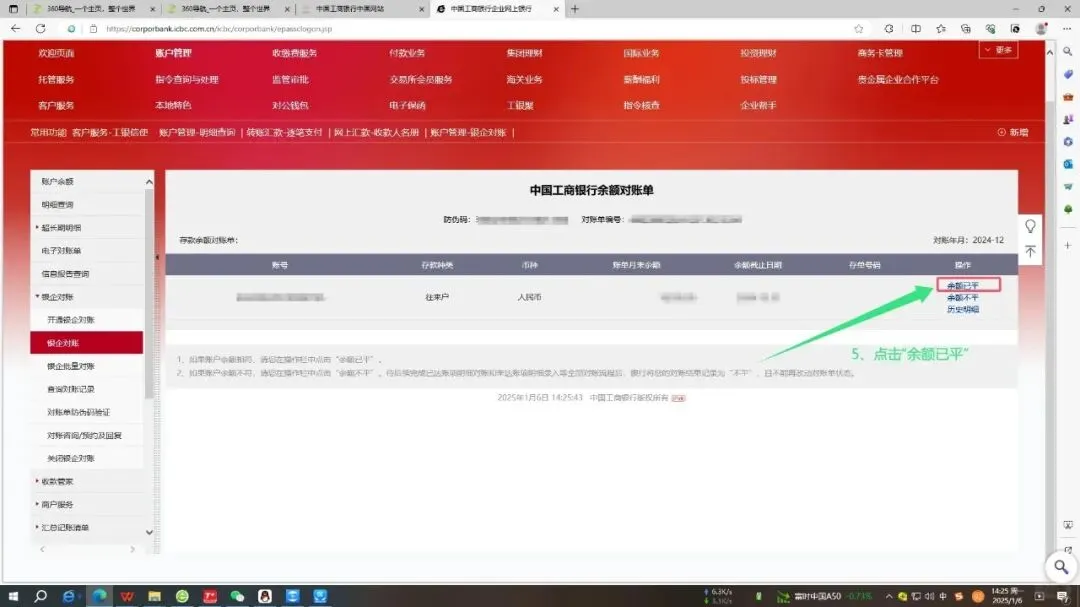Open the 转账汇款-逐笔支付 shortcut
This screenshot has height=607, width=1080.
pyautogui.click(x=284, y=132)
